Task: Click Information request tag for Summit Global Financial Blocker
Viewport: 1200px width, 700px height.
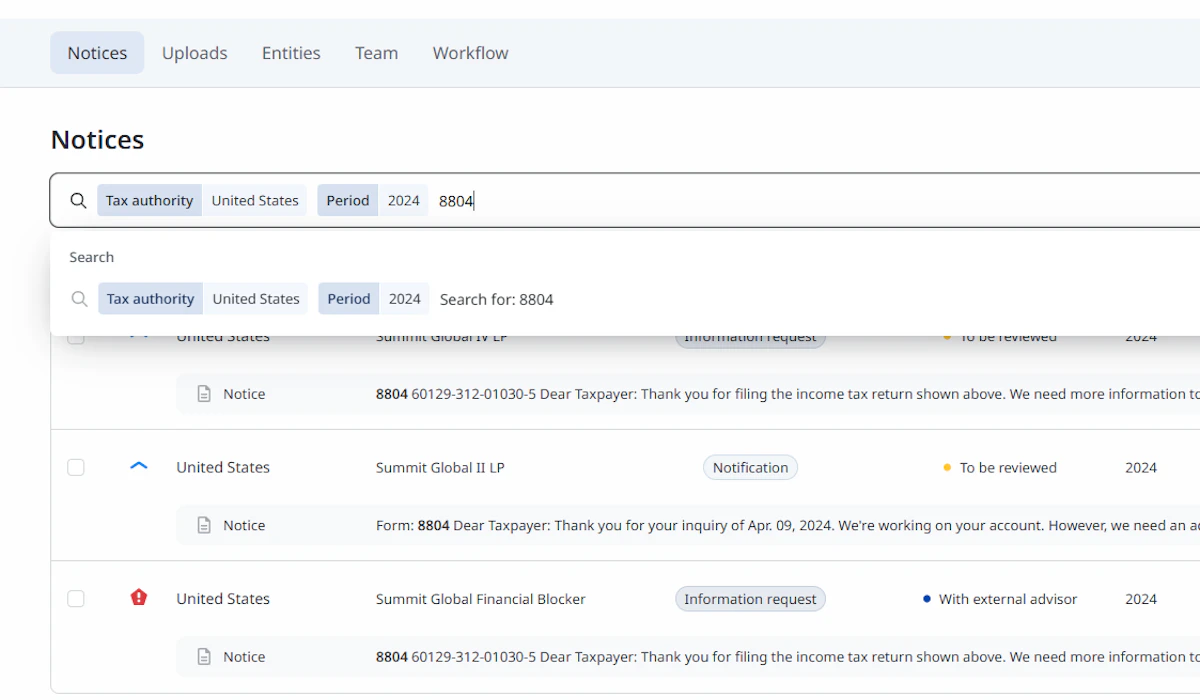Action: 750,599
